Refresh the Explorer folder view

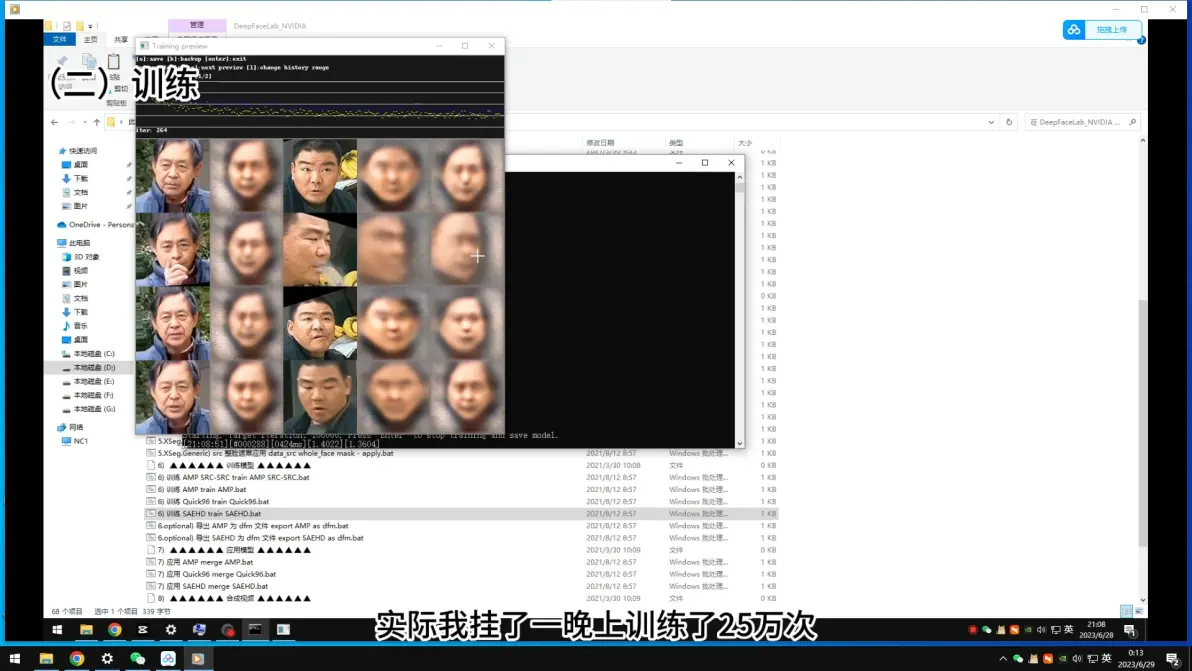click(1009, 122)
